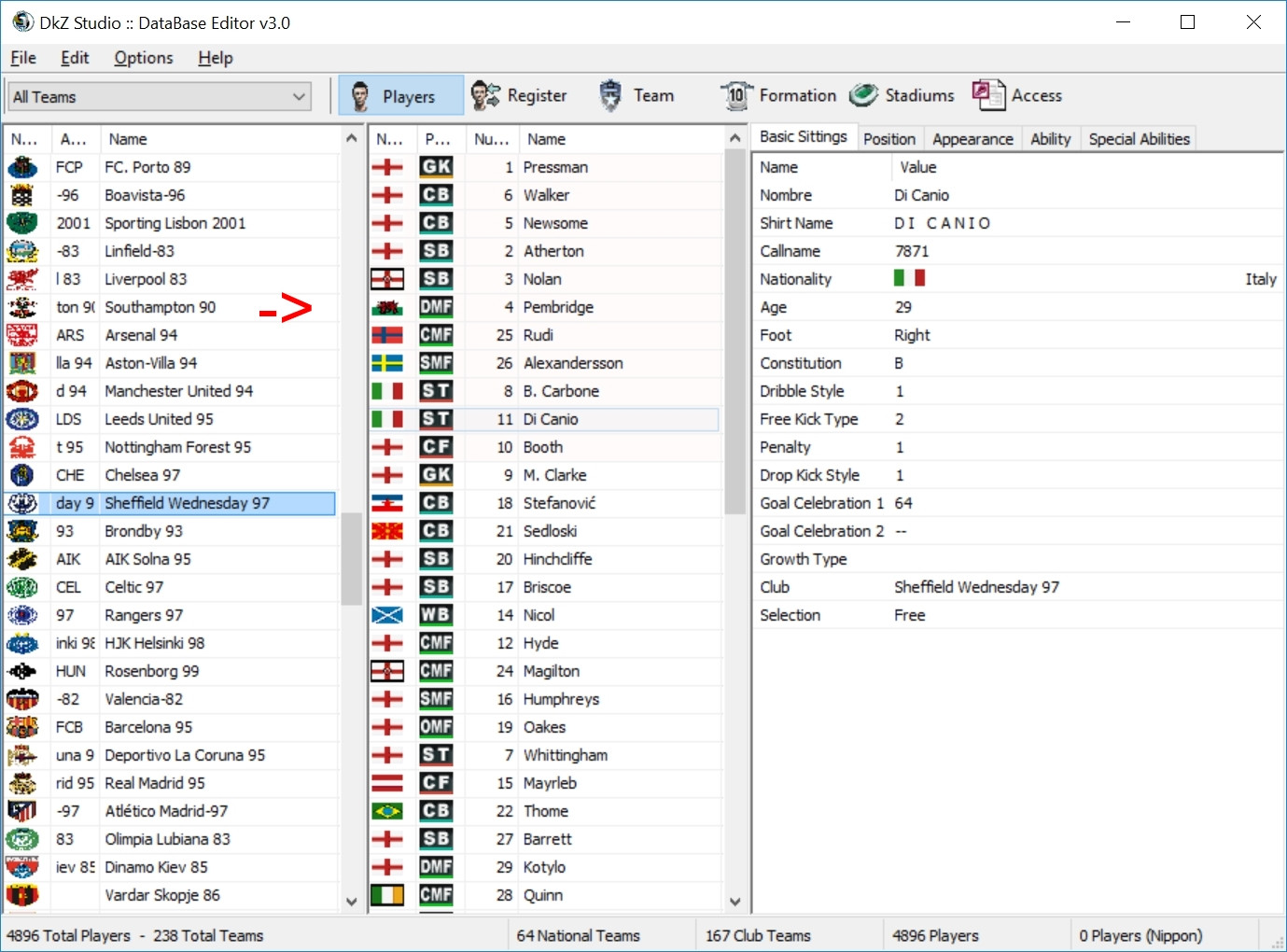
Task: Select player Di Canio row
Action: coord(545,419)
